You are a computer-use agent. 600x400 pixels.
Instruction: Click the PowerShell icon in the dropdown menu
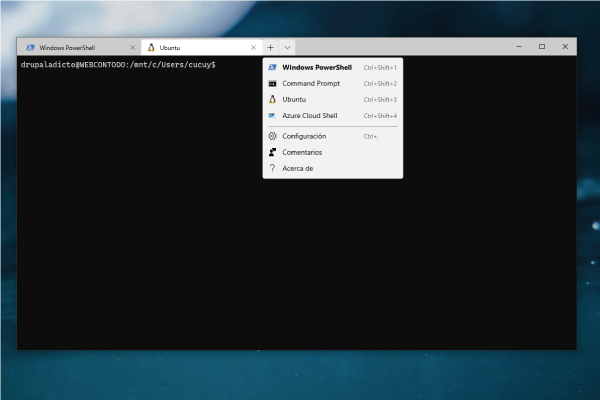272,68
